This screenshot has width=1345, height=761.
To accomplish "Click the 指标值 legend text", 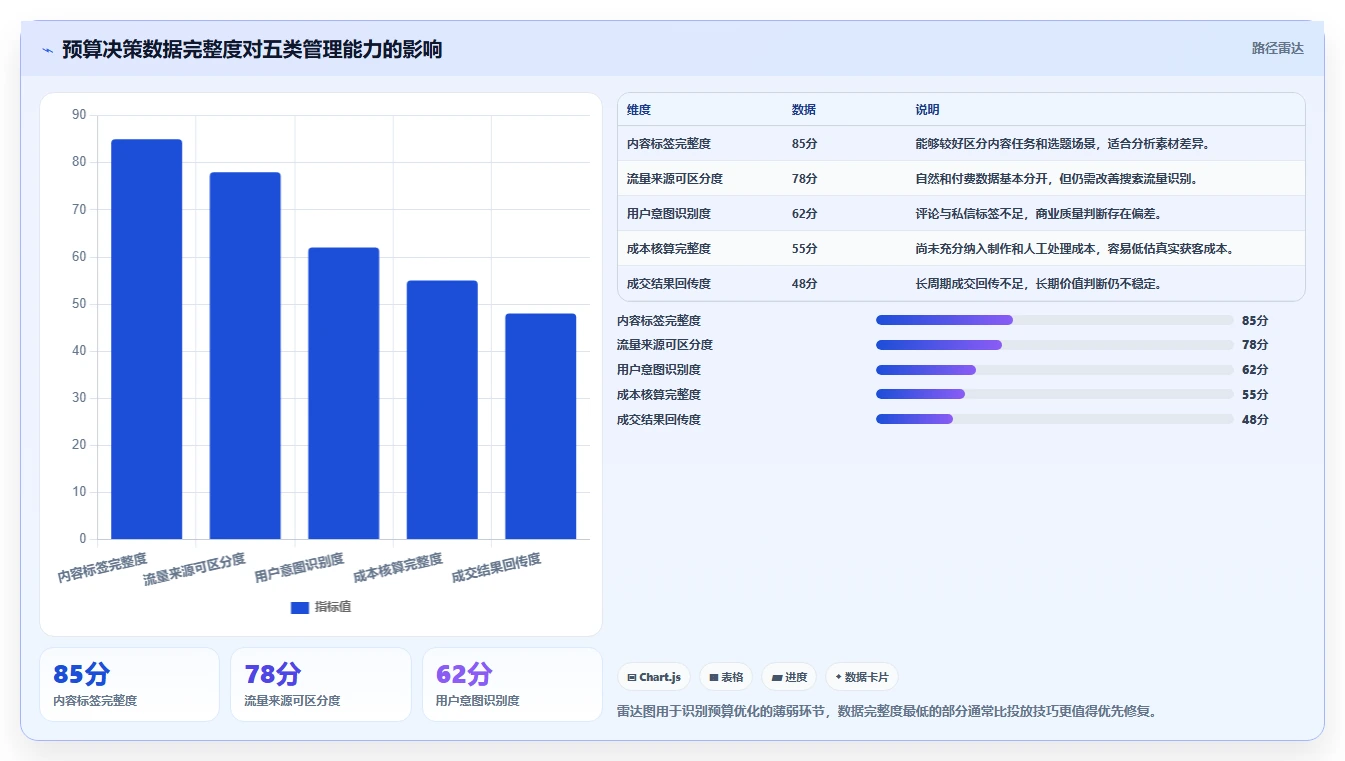I will pos(333,608).
